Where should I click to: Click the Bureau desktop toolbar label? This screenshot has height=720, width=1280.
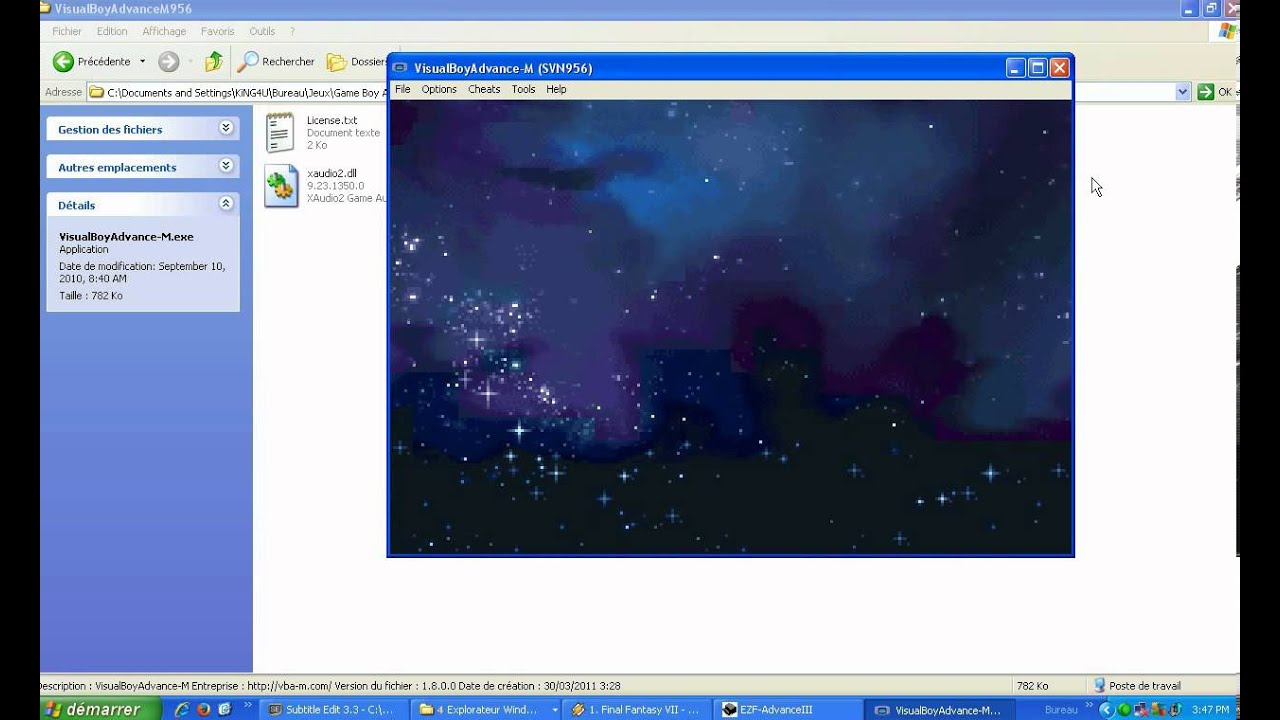[1061, 710]
